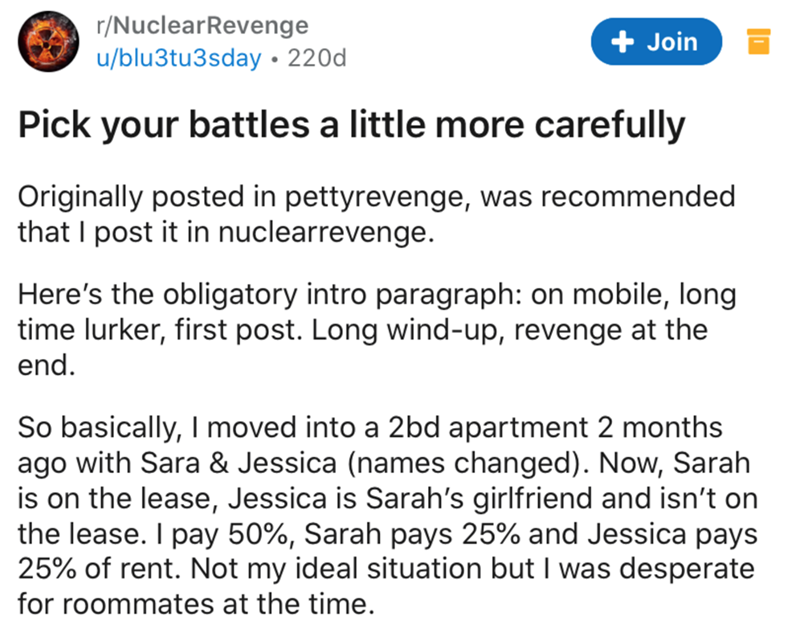Click the word 'pettyrevenge' in the post
The image size is (800, 634).
point(387,196)
